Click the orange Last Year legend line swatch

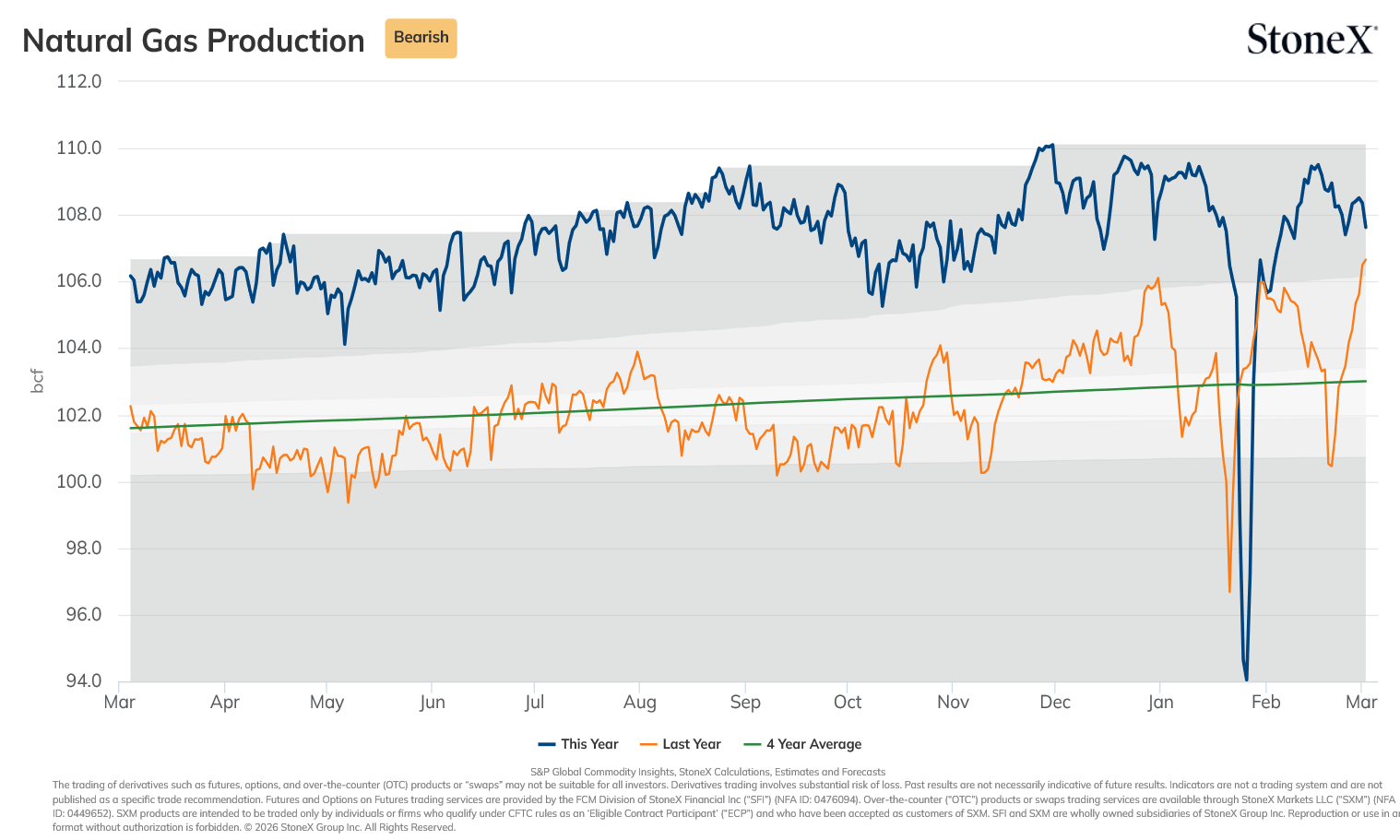(x=648, y=744)
